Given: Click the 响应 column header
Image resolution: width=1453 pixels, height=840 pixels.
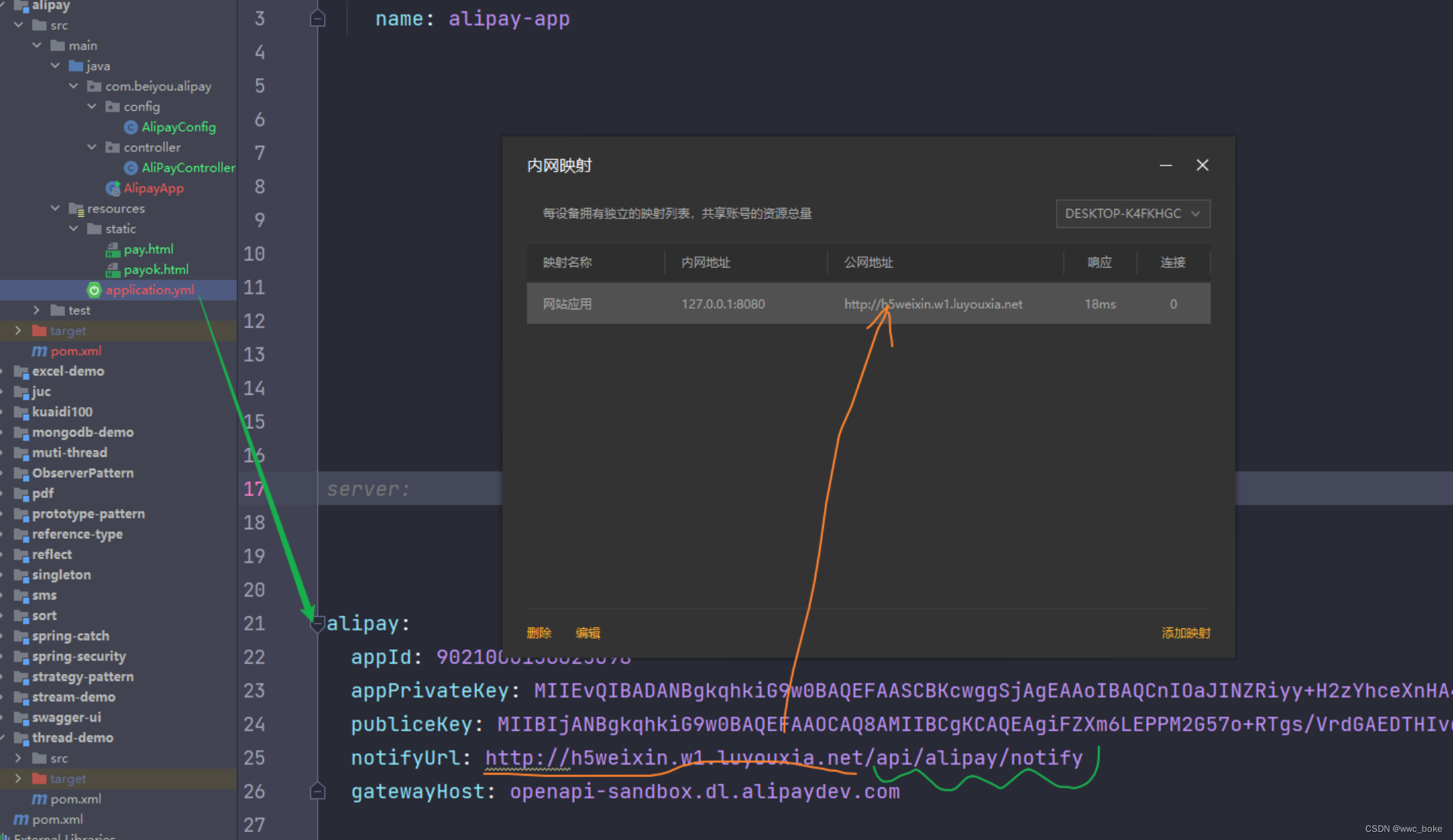Looking at the screenshot, I should click(1099, 263).
